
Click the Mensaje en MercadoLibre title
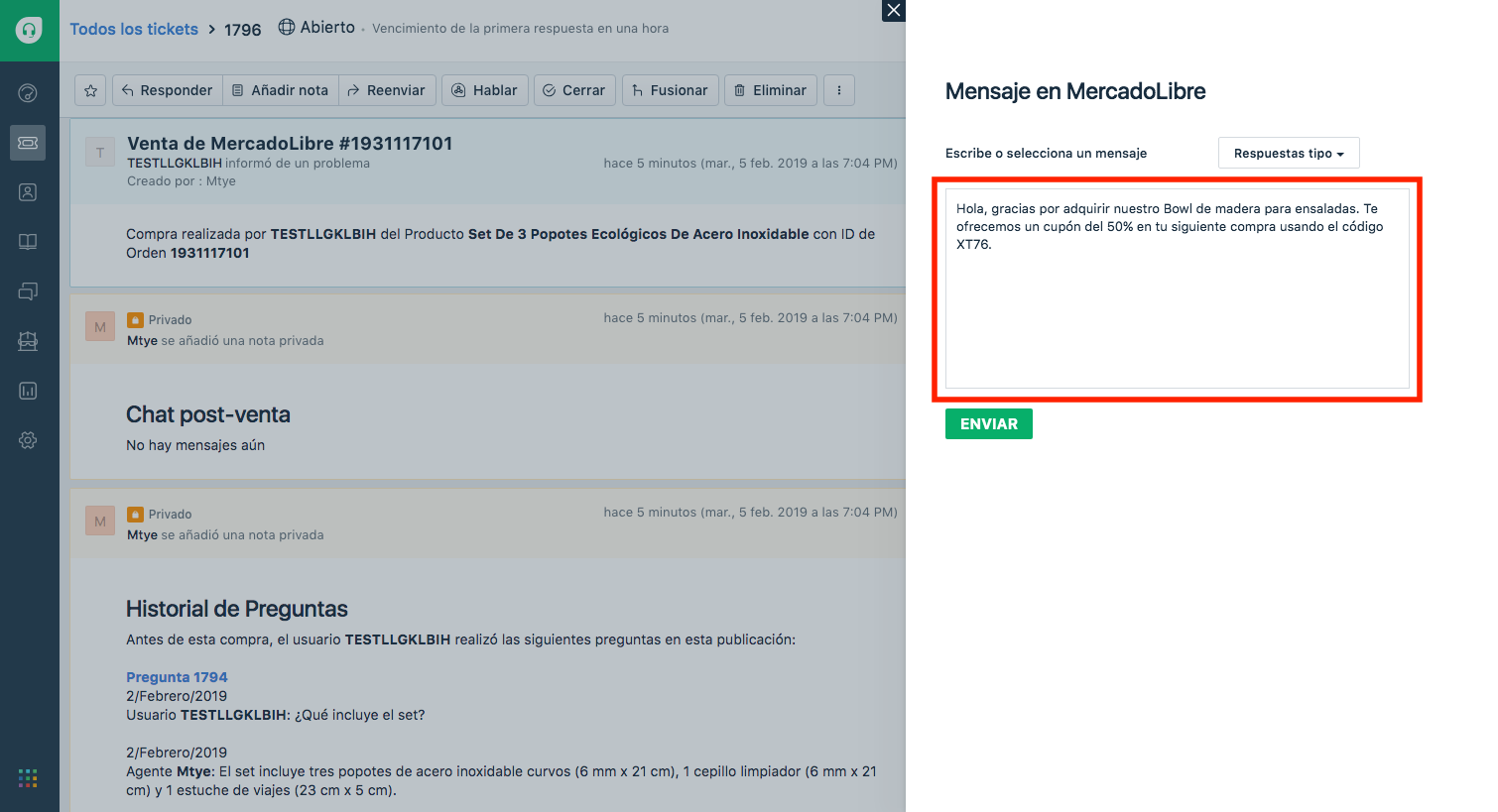click(x=1075, y=91)
